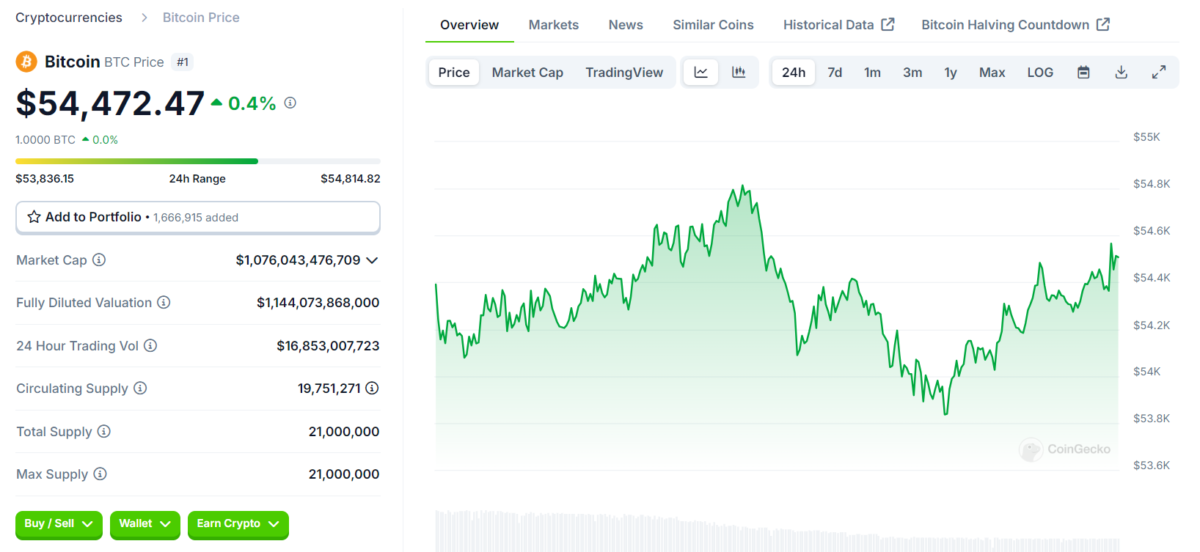Download chart data icon
The width and height of the screenshot is (1200, 552).
(x=1121, y=72)
